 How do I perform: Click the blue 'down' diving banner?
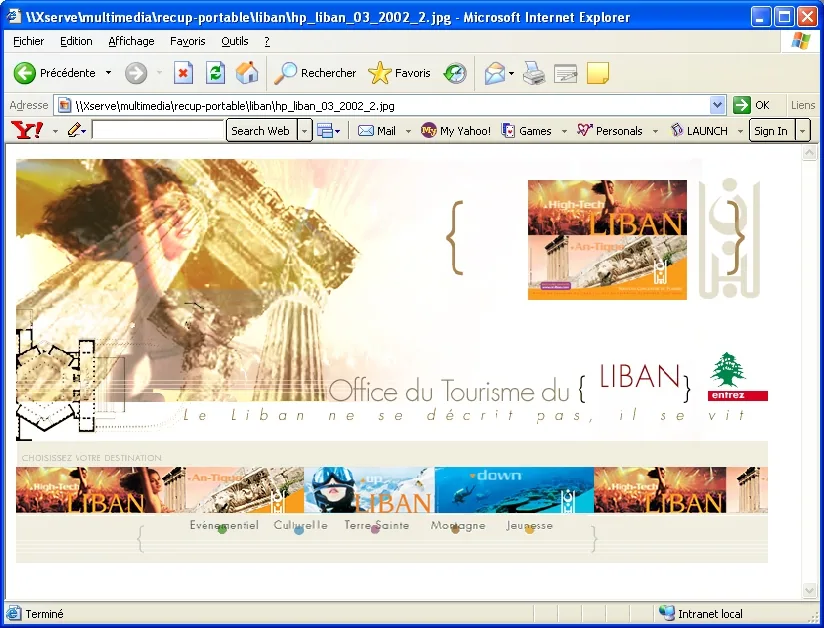(x=514, y=490)
